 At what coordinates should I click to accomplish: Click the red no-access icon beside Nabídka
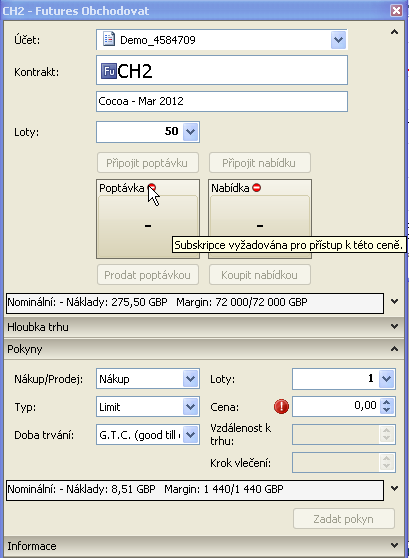[257, 188]
